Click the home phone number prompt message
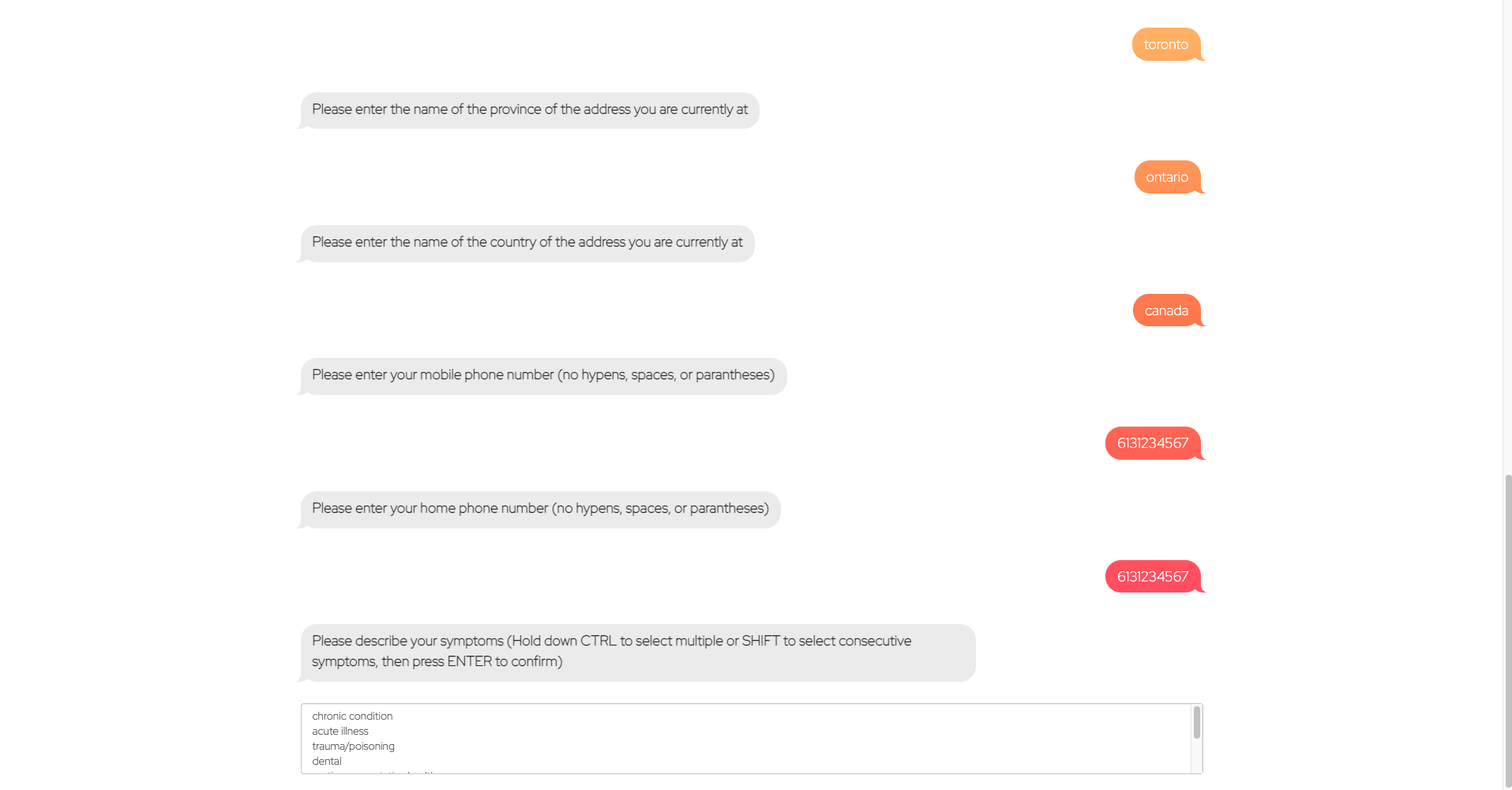 coord(540,509)
